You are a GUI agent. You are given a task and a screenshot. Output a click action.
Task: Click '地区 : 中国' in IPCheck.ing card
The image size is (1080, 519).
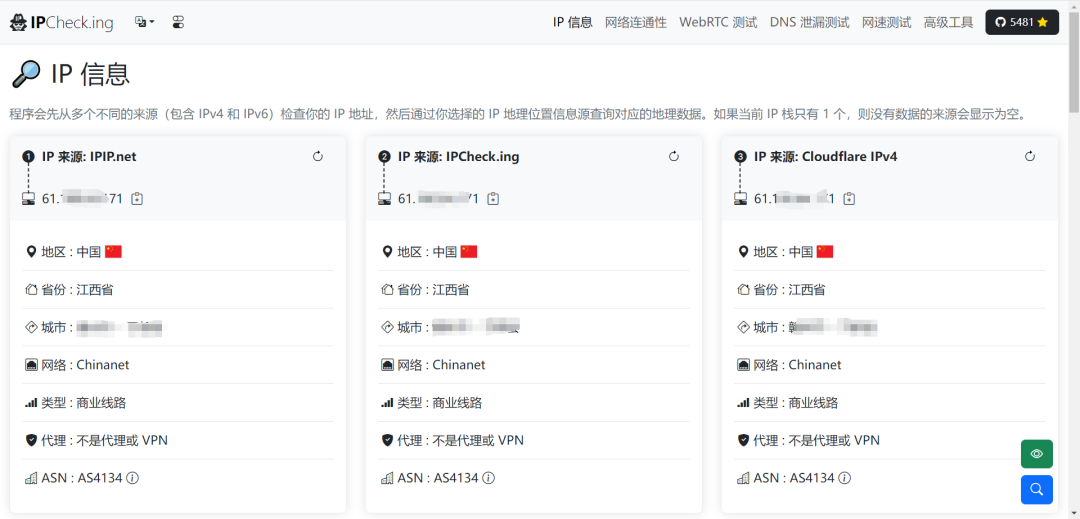pos(428,252)
